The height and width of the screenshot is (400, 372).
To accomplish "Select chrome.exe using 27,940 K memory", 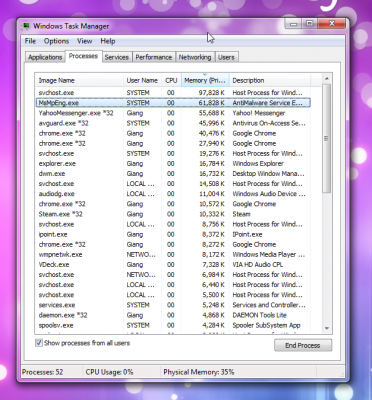I will click(173, 143).
